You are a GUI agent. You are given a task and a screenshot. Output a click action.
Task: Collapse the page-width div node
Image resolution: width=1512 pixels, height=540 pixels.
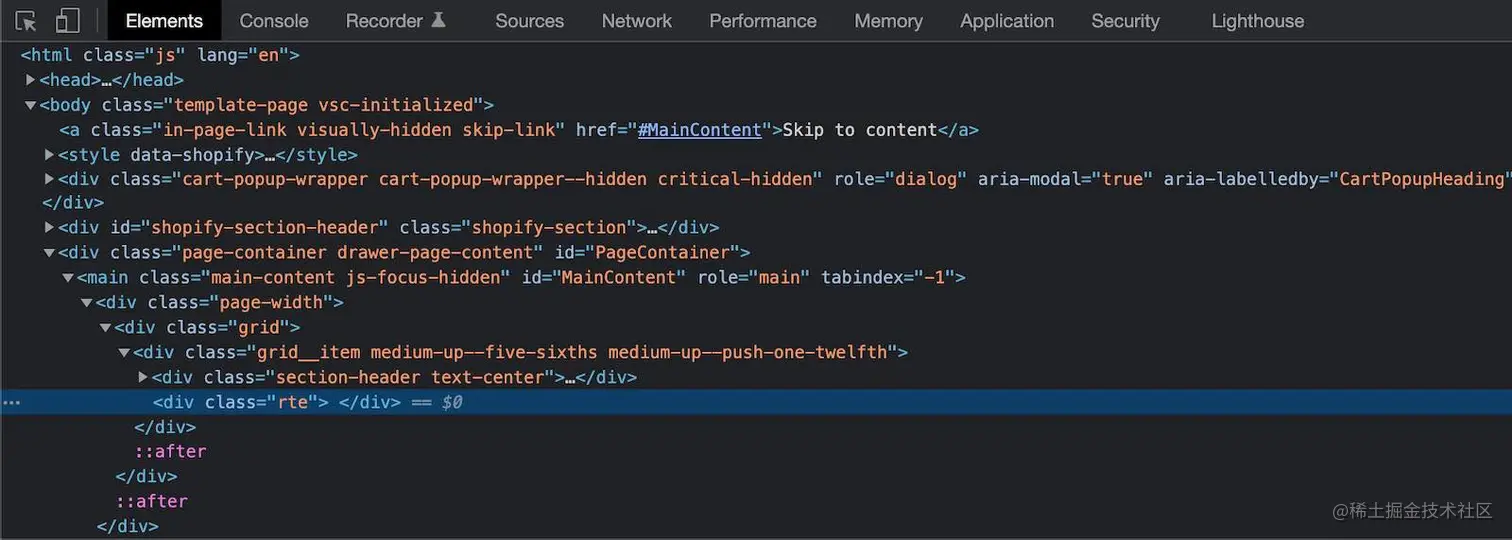[x=87, y=302]
